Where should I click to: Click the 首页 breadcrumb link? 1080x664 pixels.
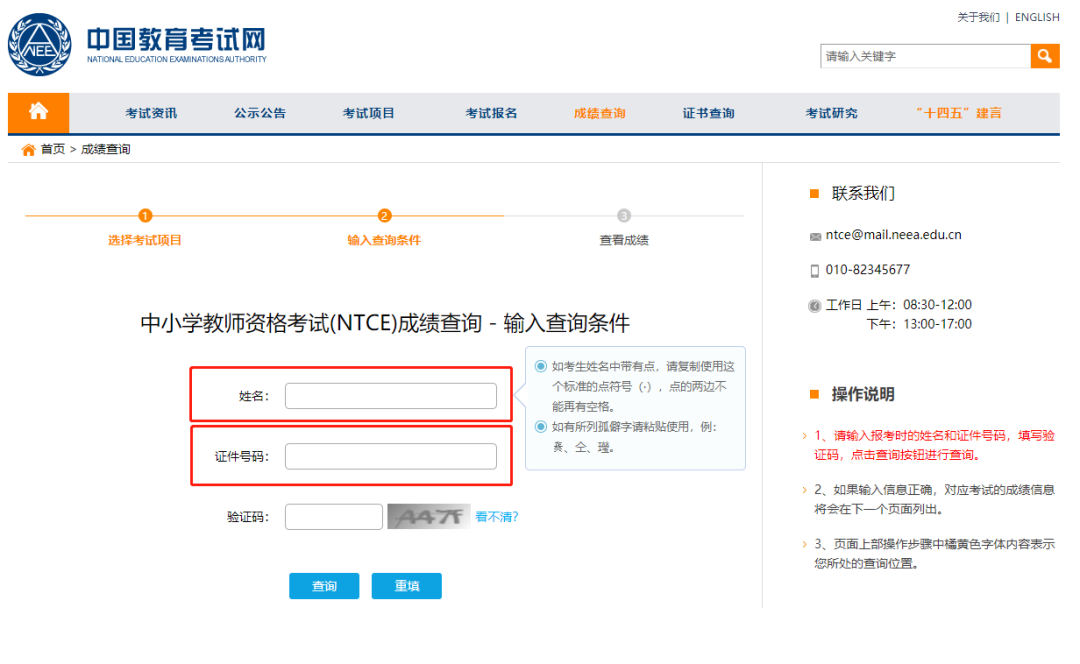coord(53,149)
